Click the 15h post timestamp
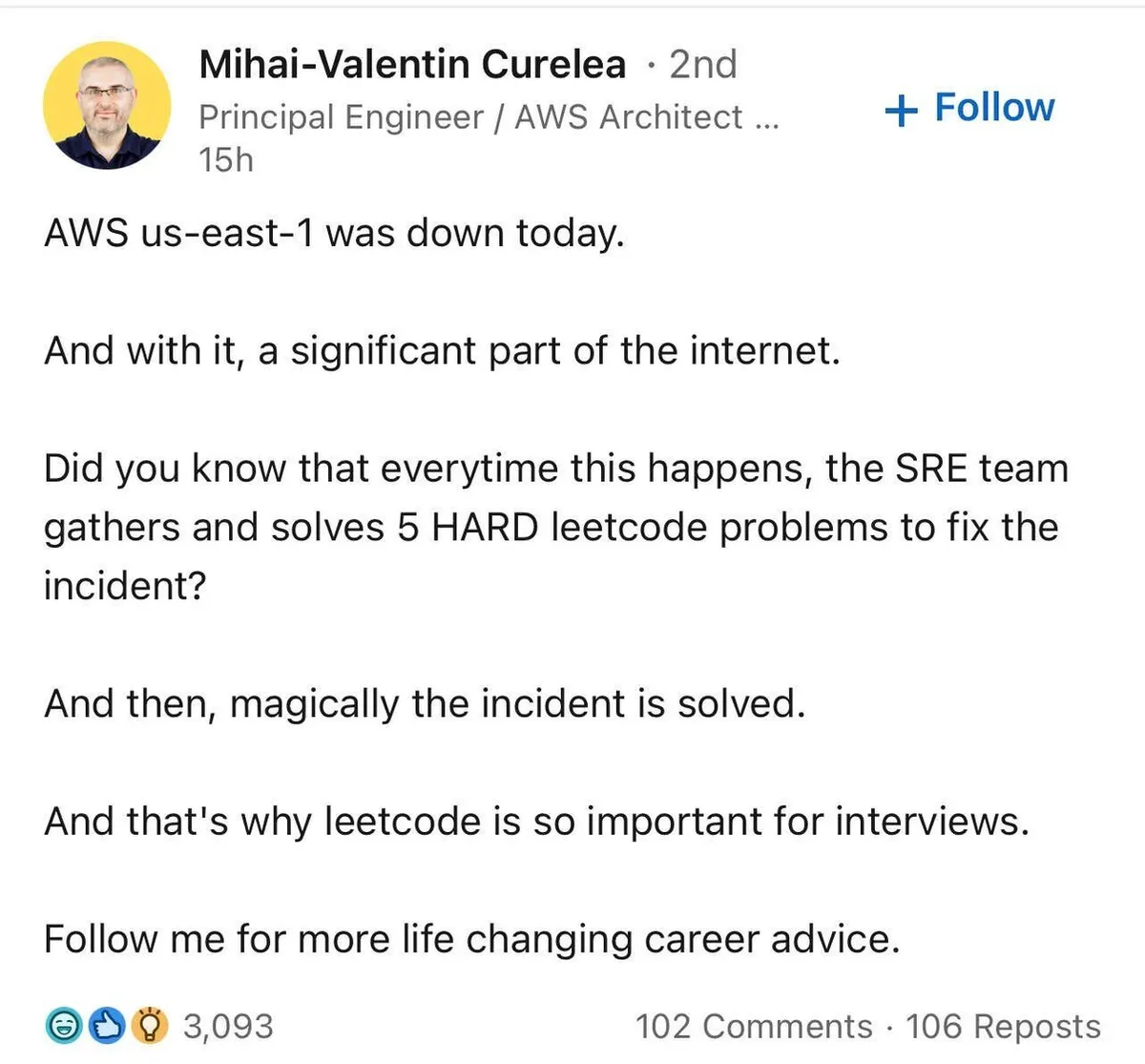The image size is (1145, 1064). pyautogui.click(x=226, y=159)
